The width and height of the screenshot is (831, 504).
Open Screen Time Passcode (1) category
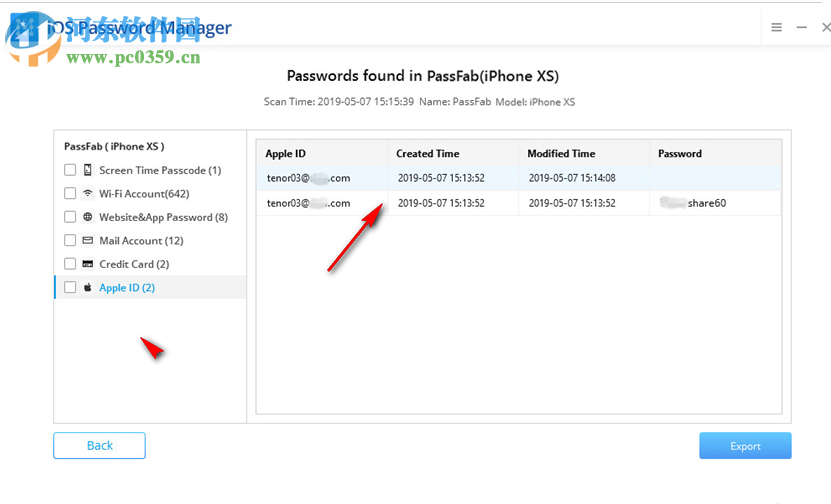click(160, 170)
